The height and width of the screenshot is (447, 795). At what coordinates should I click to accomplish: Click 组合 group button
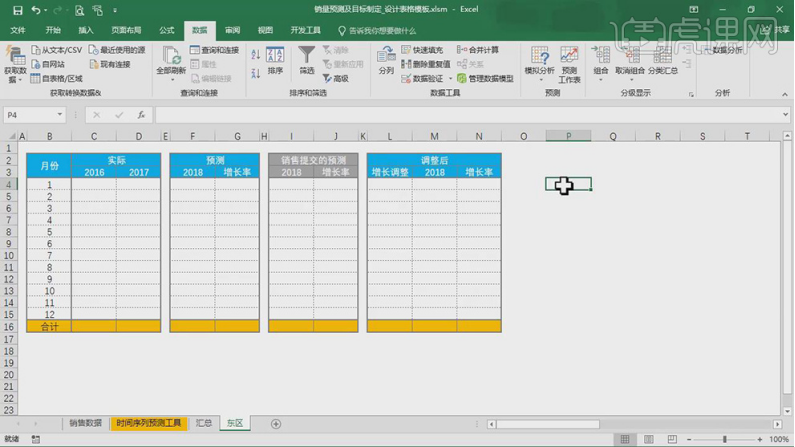tap(601, 64)
